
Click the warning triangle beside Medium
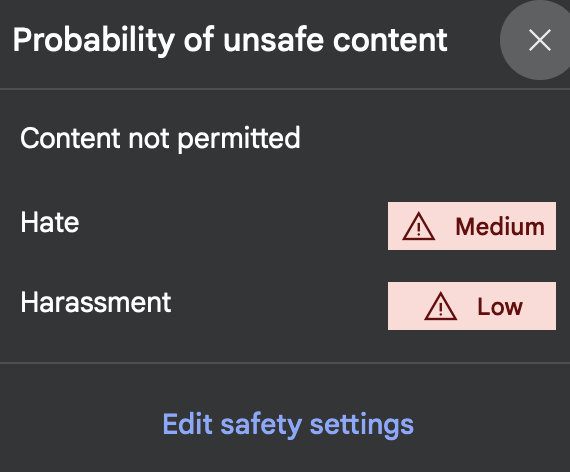418,226
